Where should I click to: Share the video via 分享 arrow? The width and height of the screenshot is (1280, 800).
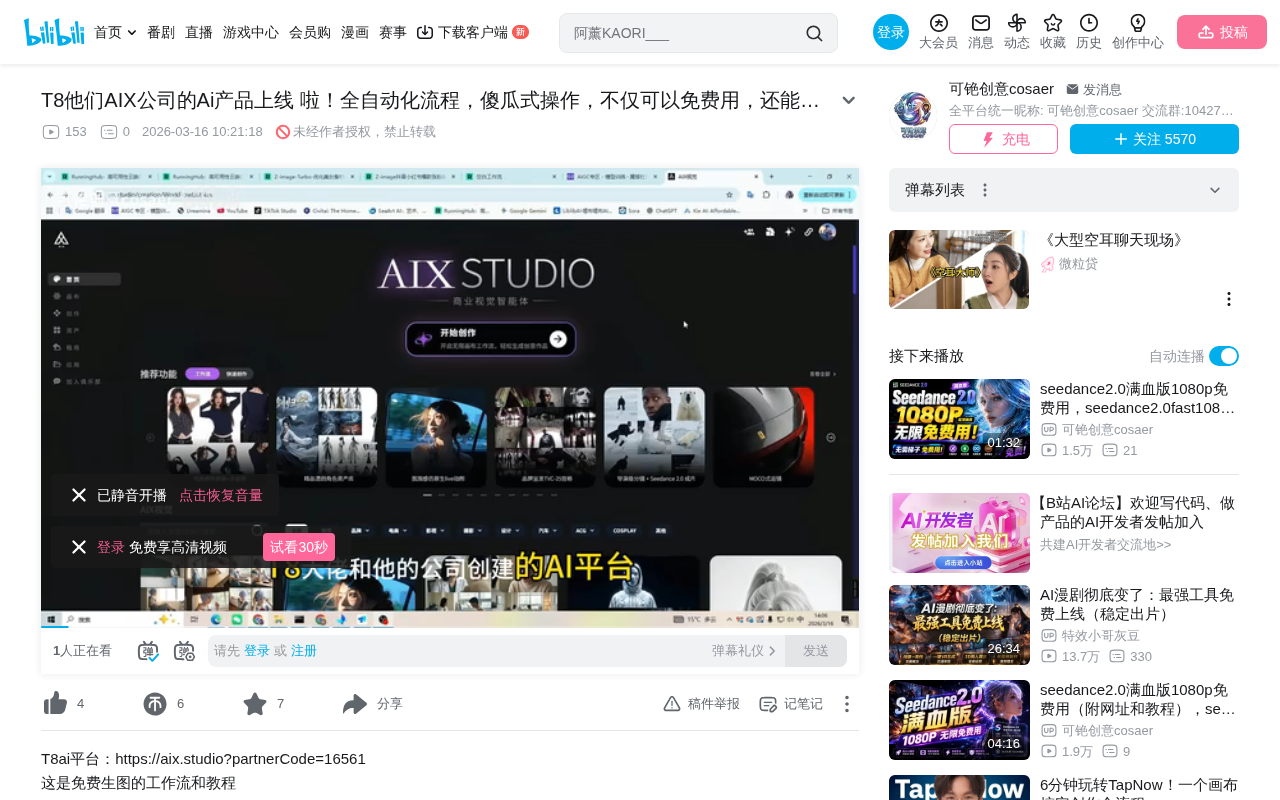(355, 704)
